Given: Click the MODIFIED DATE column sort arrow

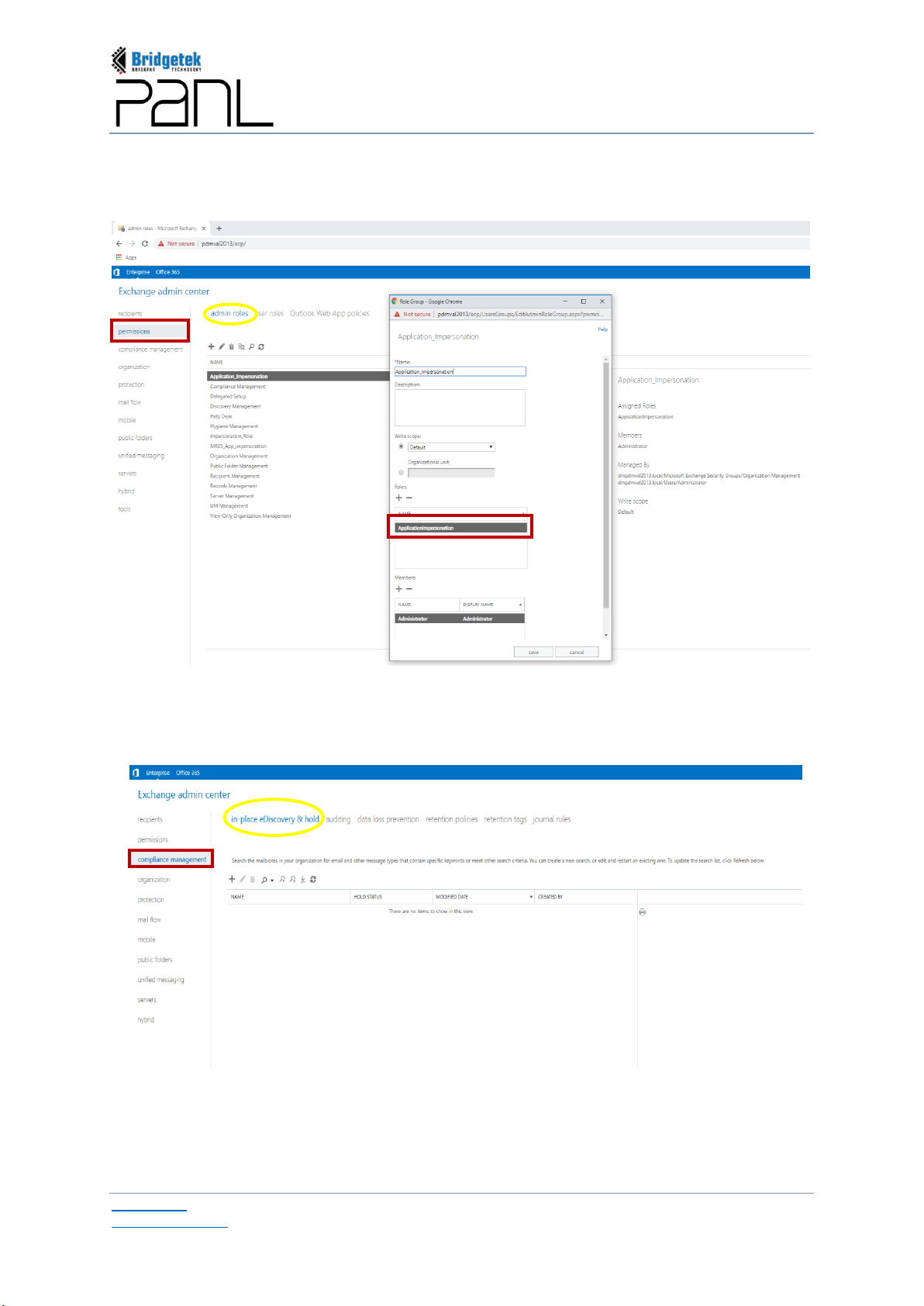Looking at the screenshot, I should pyautogui.click(x=531, y=897).
